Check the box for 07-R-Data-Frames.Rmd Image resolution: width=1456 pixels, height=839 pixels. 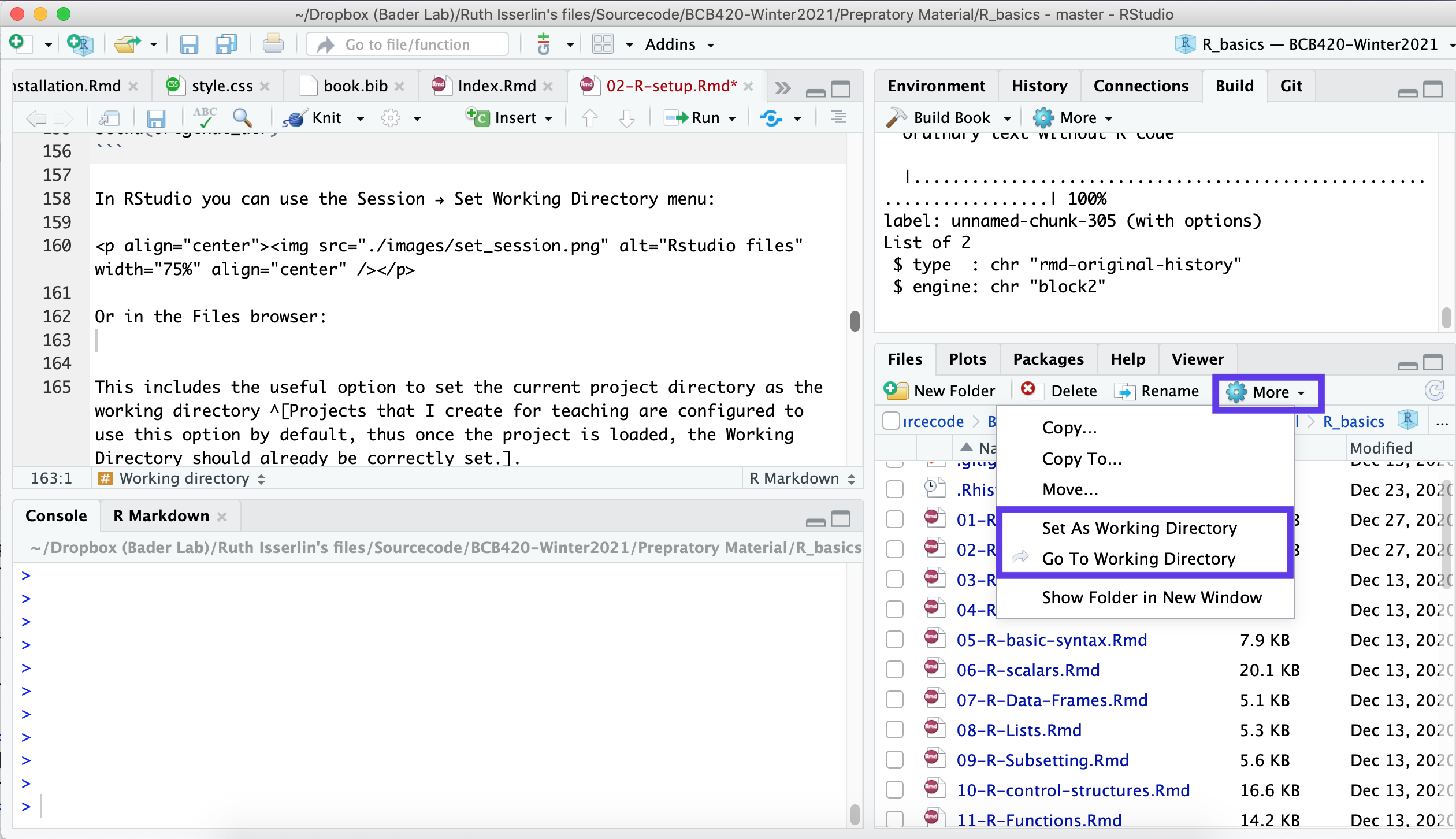(894, 700)
